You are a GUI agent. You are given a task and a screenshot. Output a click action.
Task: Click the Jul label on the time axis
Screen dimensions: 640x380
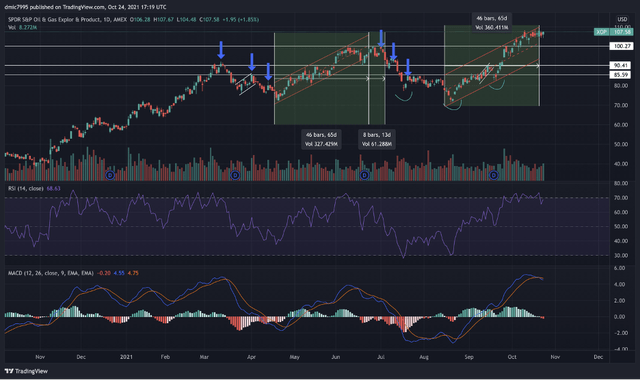(381, 357)
